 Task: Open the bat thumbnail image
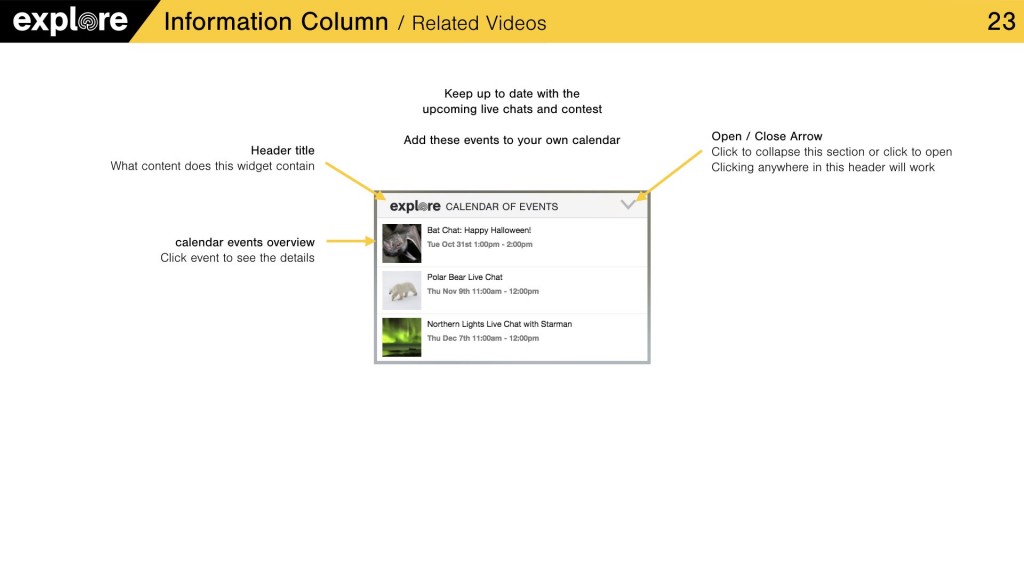[x=402, y=243]
